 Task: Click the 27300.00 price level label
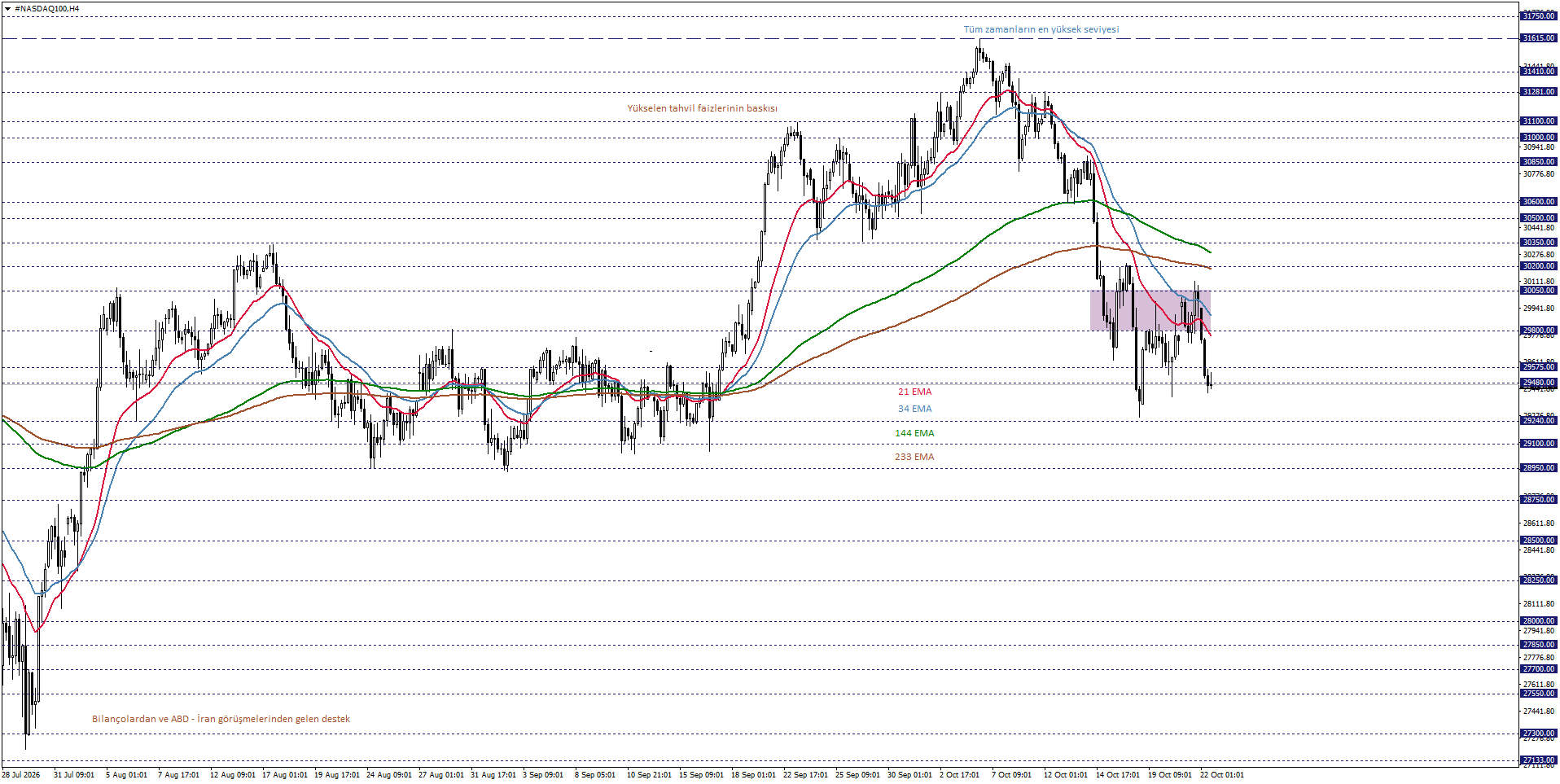(1538, 734)
